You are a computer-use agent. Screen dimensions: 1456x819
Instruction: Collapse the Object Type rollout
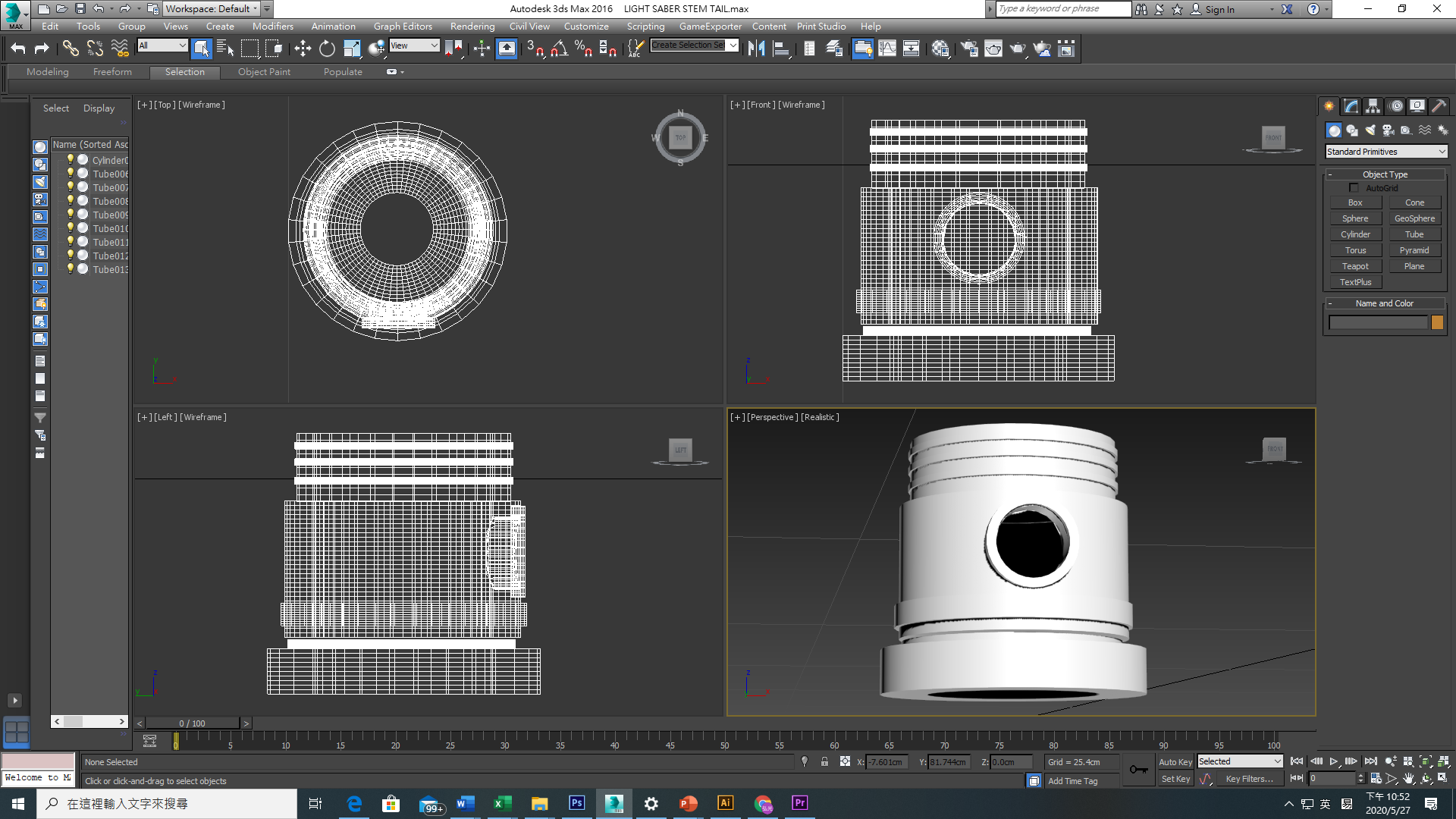click(x=1385, y=174)
